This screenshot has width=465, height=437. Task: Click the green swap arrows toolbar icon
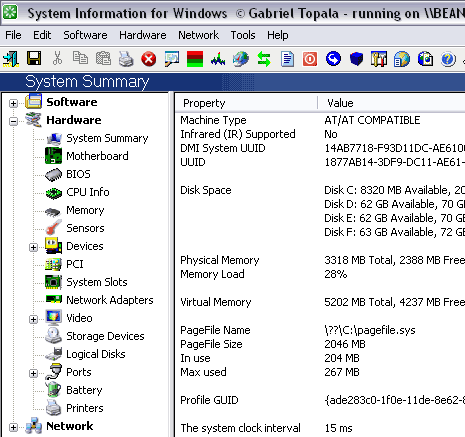[x=264, y=59]
